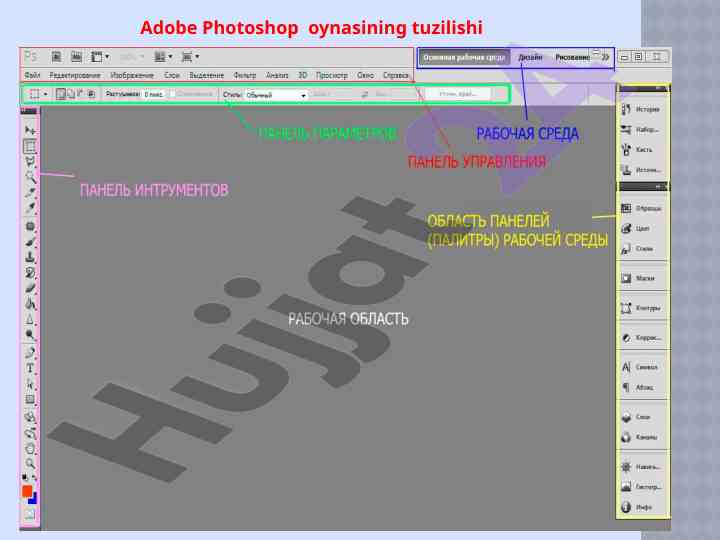
Task: Open the Кисть (Brush) panel
Action: pos(641,149)
